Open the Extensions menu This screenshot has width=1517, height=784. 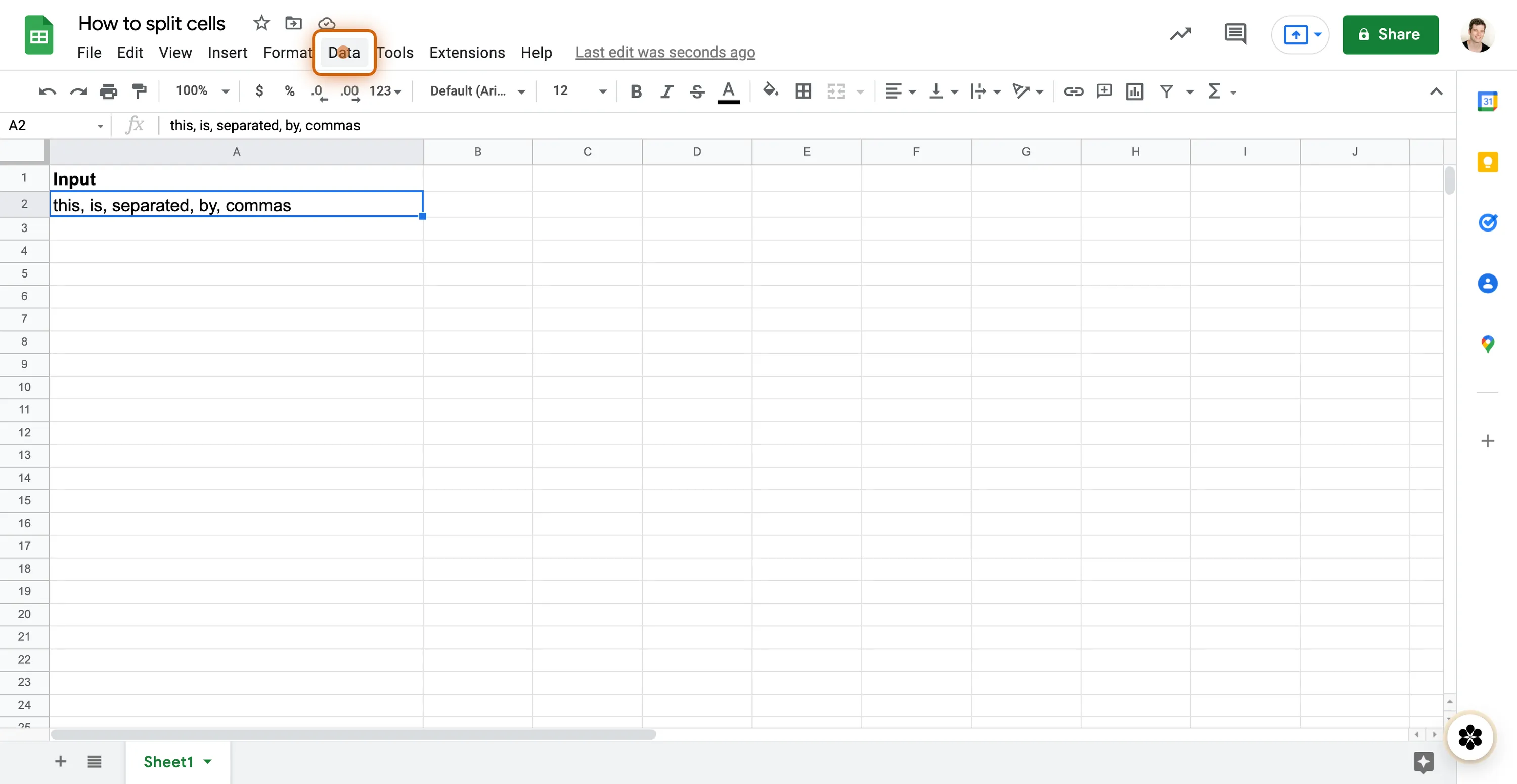[x=467, y=53]
